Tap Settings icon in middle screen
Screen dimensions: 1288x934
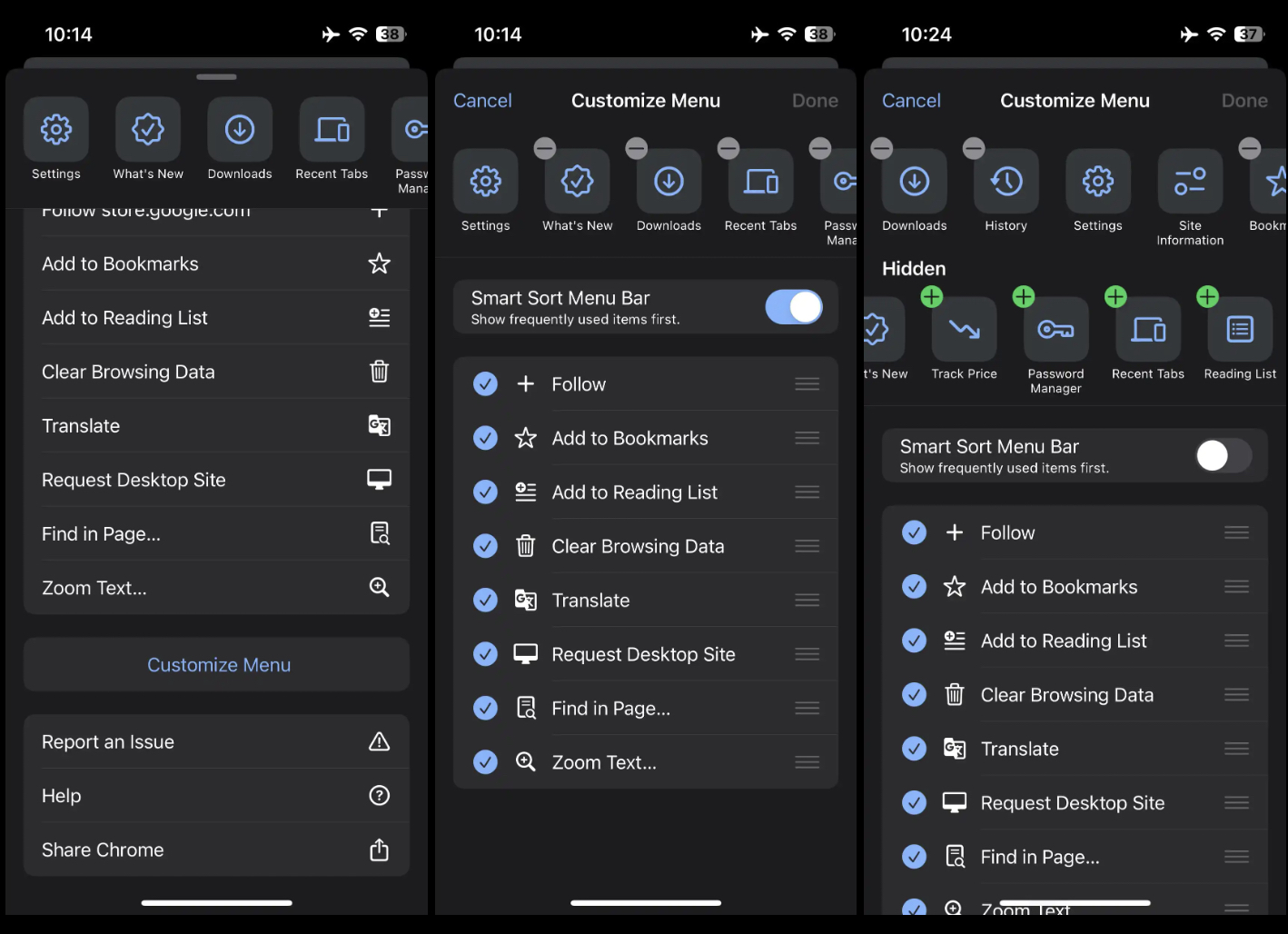click(x=486, y=182)
